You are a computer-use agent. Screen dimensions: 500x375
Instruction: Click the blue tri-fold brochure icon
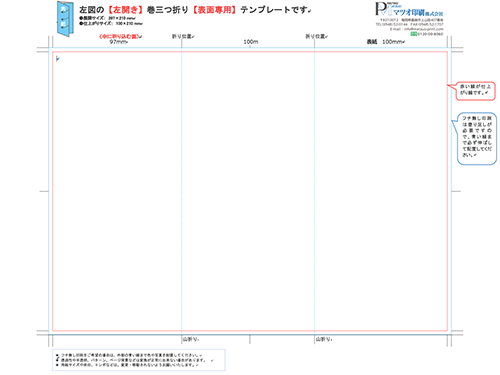coord(65,19)
